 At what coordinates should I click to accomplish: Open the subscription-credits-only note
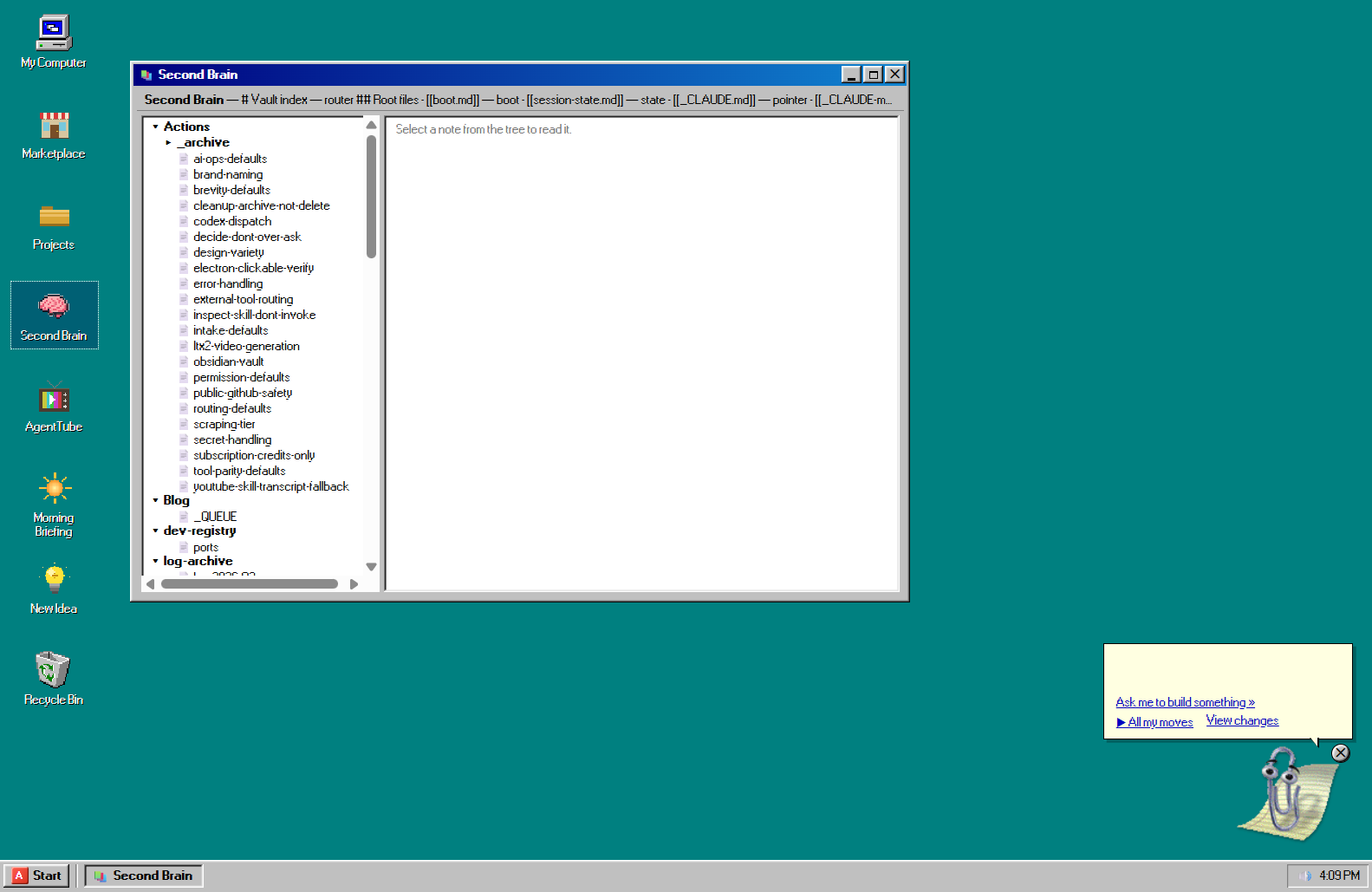254,455
